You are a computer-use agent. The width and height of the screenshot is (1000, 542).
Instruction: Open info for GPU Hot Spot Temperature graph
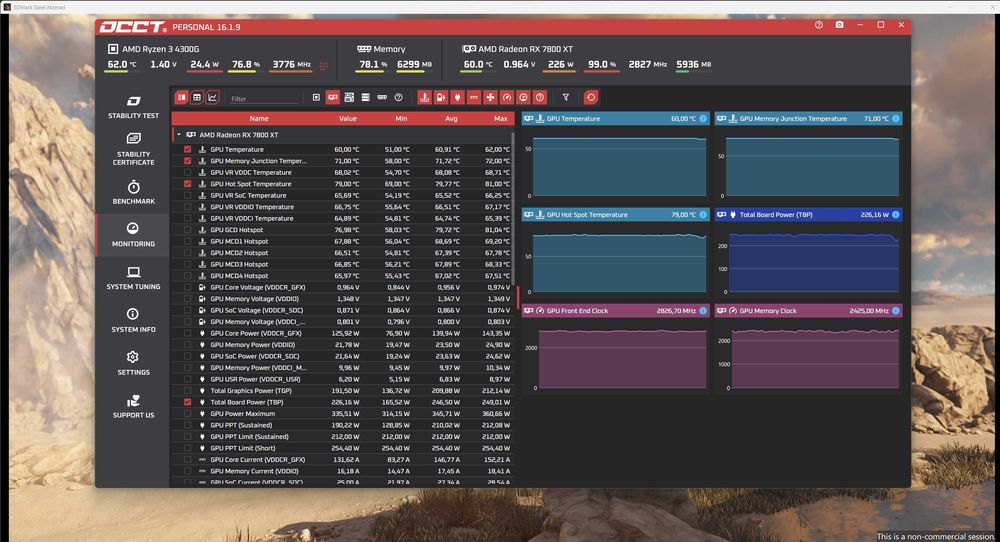[703, 215]
